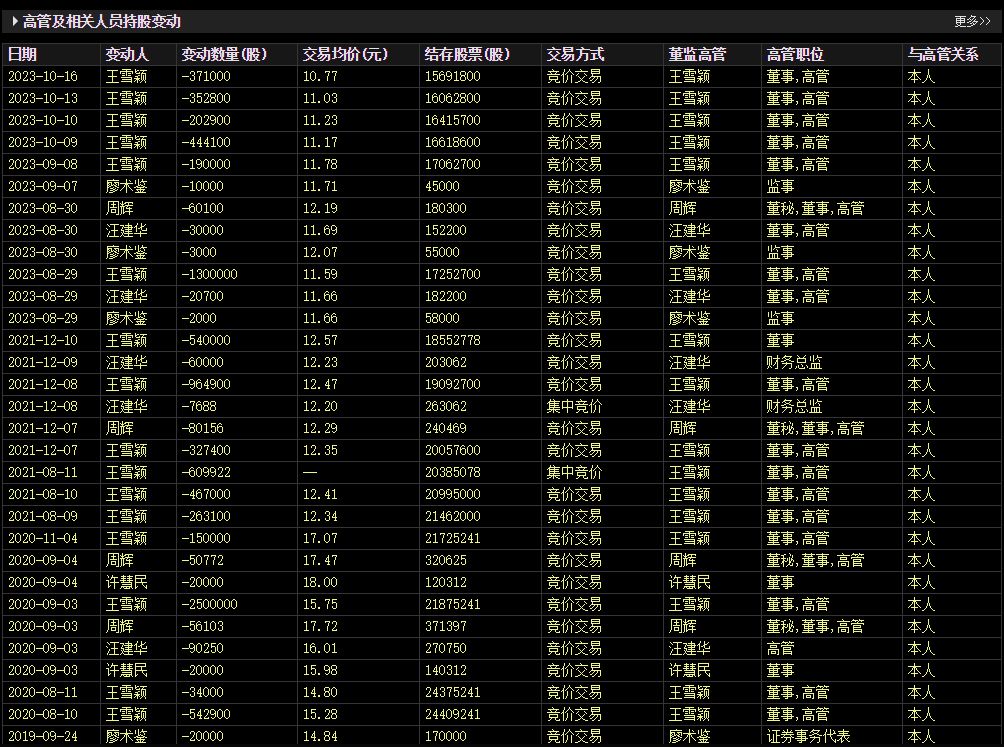
Task: Click the 结存股票(股) column header
Action: pyautogui.click(x=467, y=54)
